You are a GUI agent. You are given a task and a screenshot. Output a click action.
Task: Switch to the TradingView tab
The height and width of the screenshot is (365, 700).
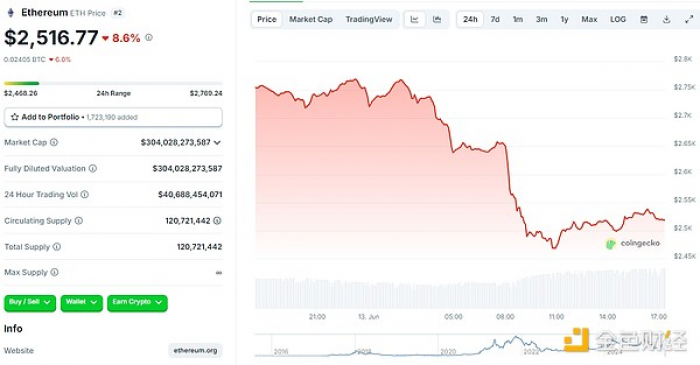(369, 19)
